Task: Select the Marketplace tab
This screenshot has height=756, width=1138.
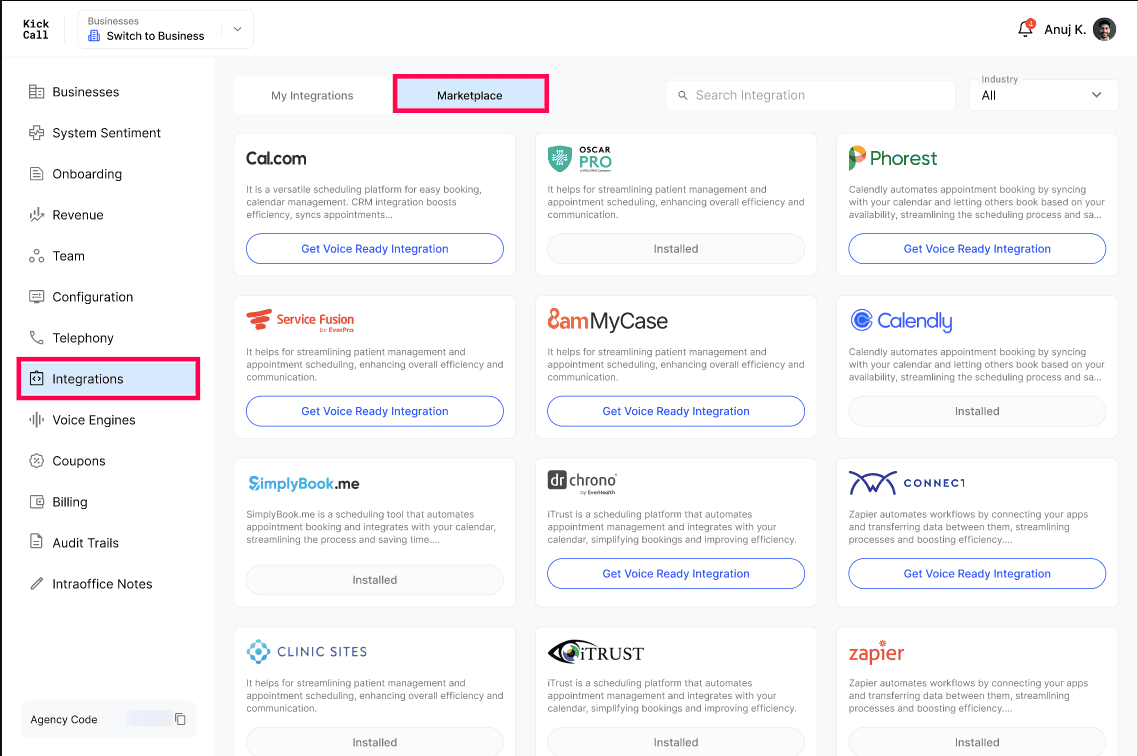Action: (470, 95)
